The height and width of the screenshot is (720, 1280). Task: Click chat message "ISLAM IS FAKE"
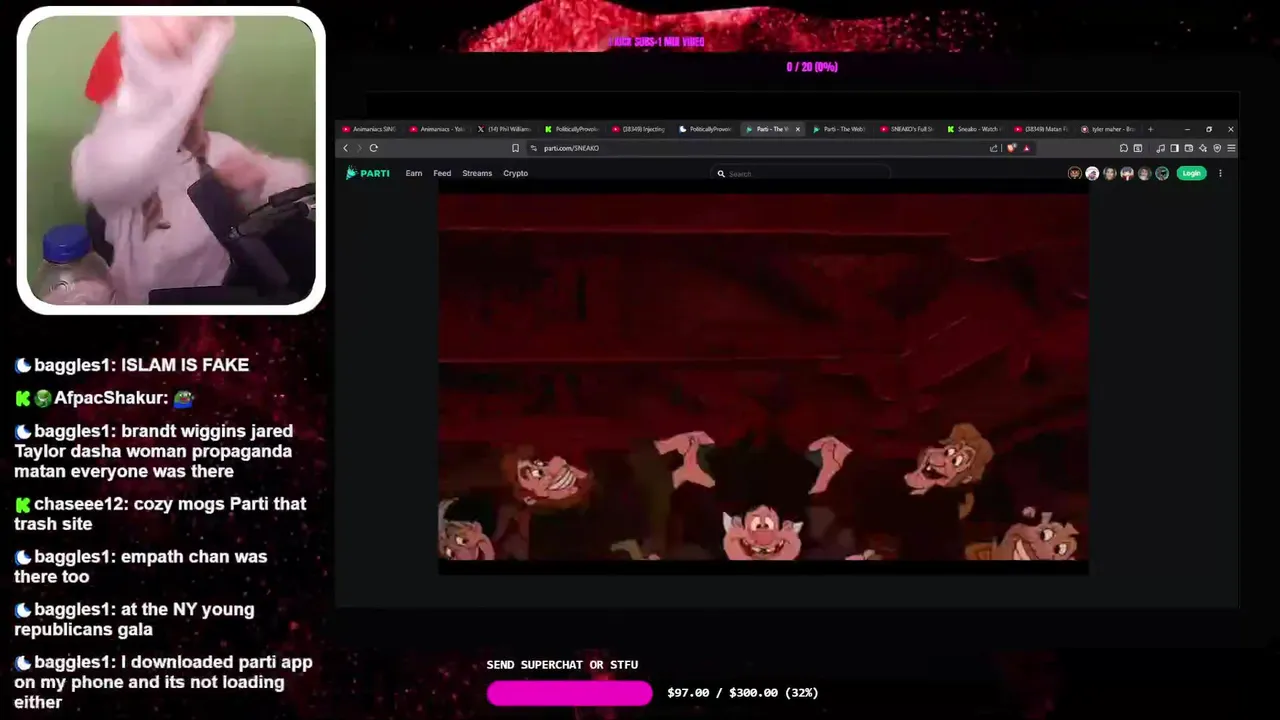coord(185,365)
